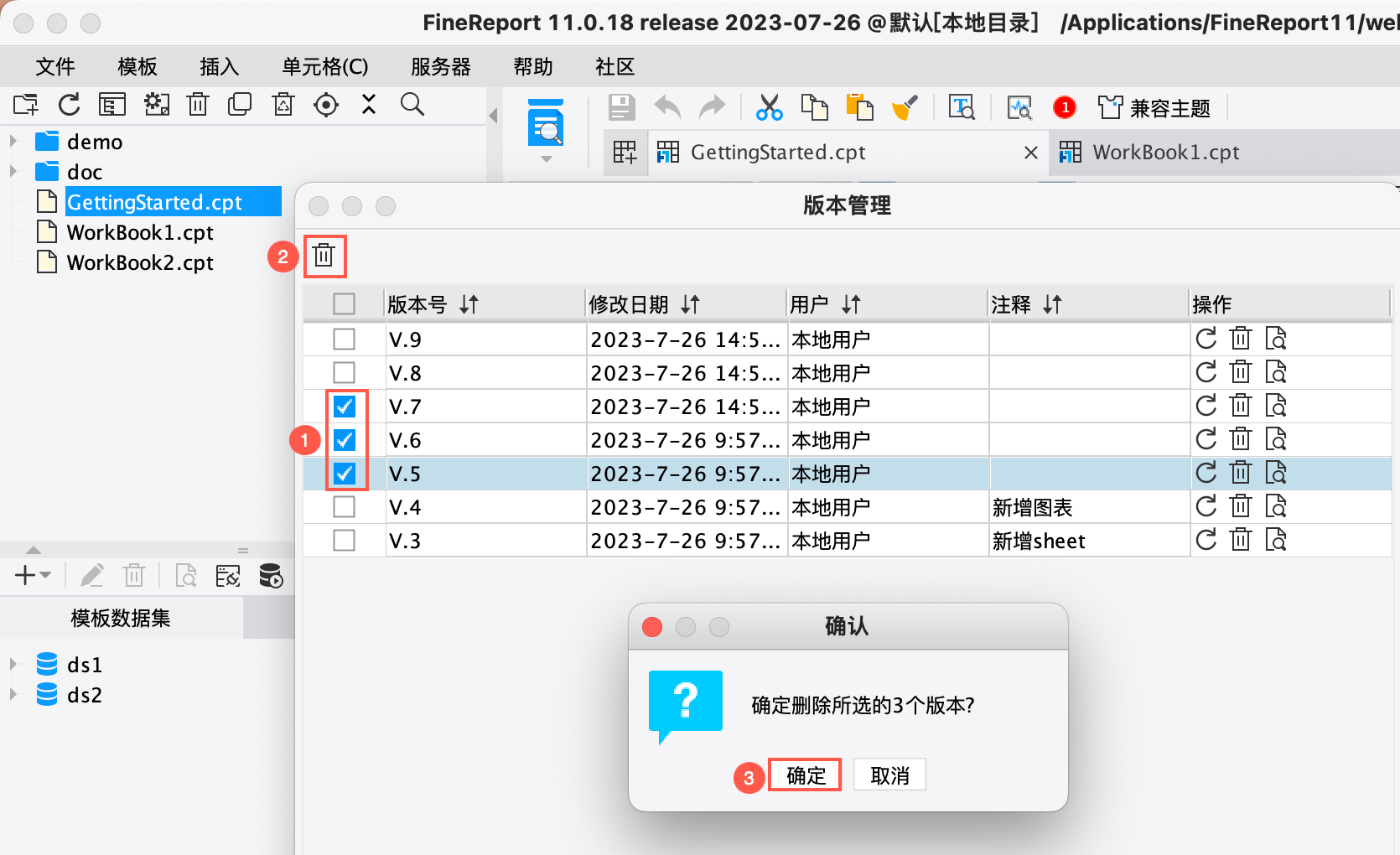Redo the last action

coord(713,107)
